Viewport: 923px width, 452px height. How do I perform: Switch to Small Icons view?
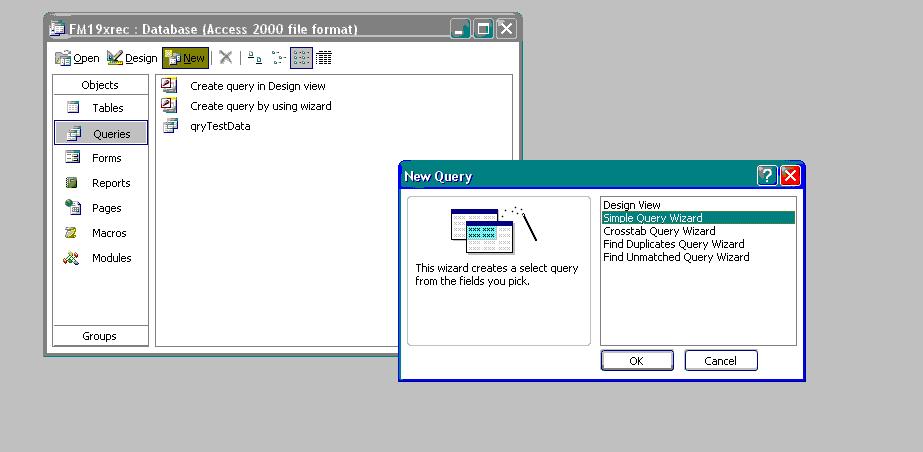coord(278,58)
